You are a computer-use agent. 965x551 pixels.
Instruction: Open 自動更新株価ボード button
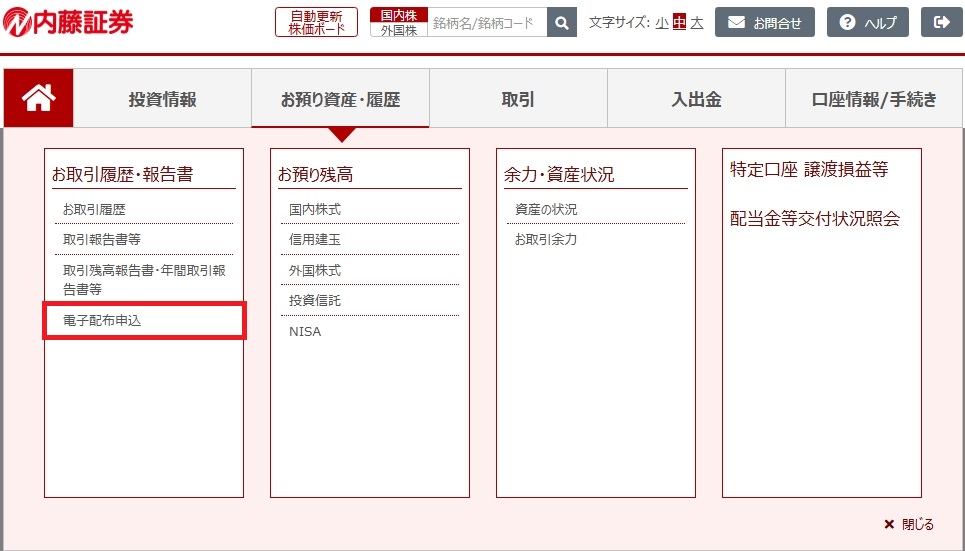click(x=316, y=22)
